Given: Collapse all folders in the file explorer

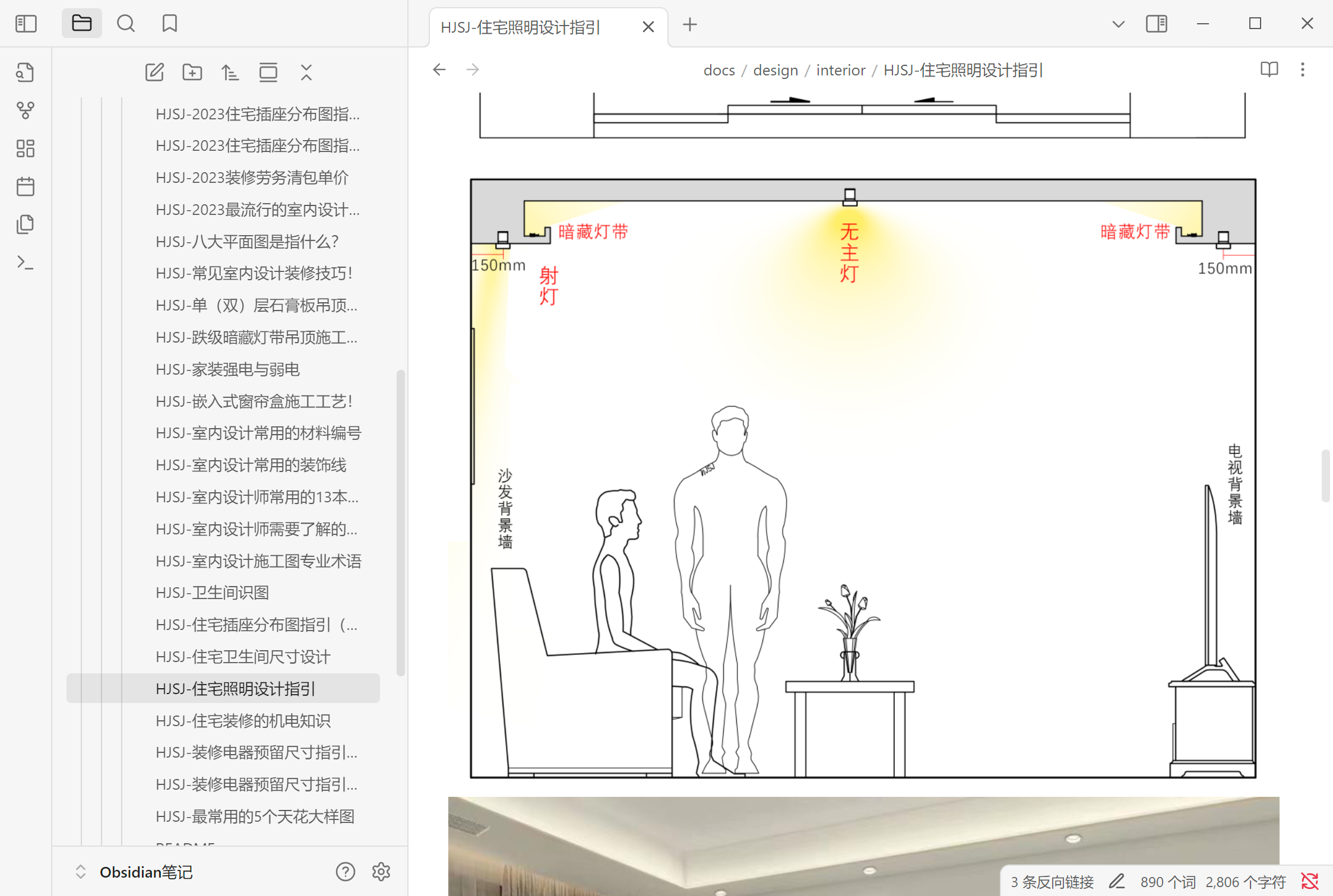Looking at the screenshot, I should click(306, 72).
